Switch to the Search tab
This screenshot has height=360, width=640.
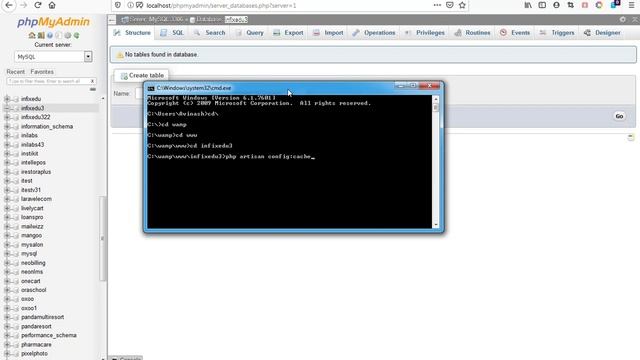[x=209, y=33]
